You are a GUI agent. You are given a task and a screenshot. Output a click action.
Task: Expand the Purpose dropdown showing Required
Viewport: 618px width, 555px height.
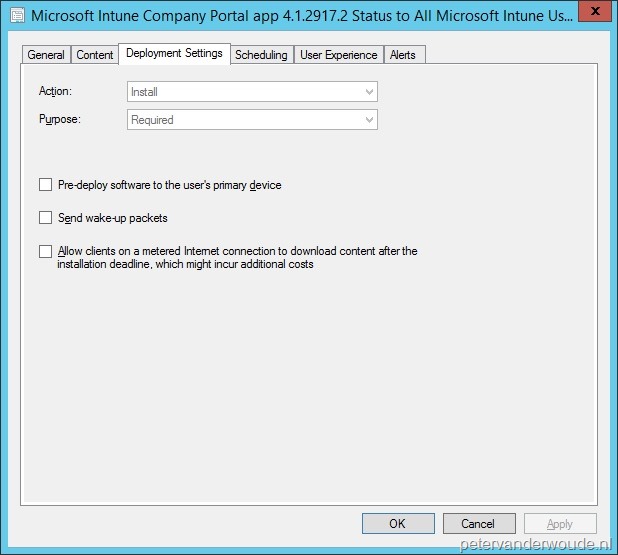pyautogui.click(x=252, y=120)
